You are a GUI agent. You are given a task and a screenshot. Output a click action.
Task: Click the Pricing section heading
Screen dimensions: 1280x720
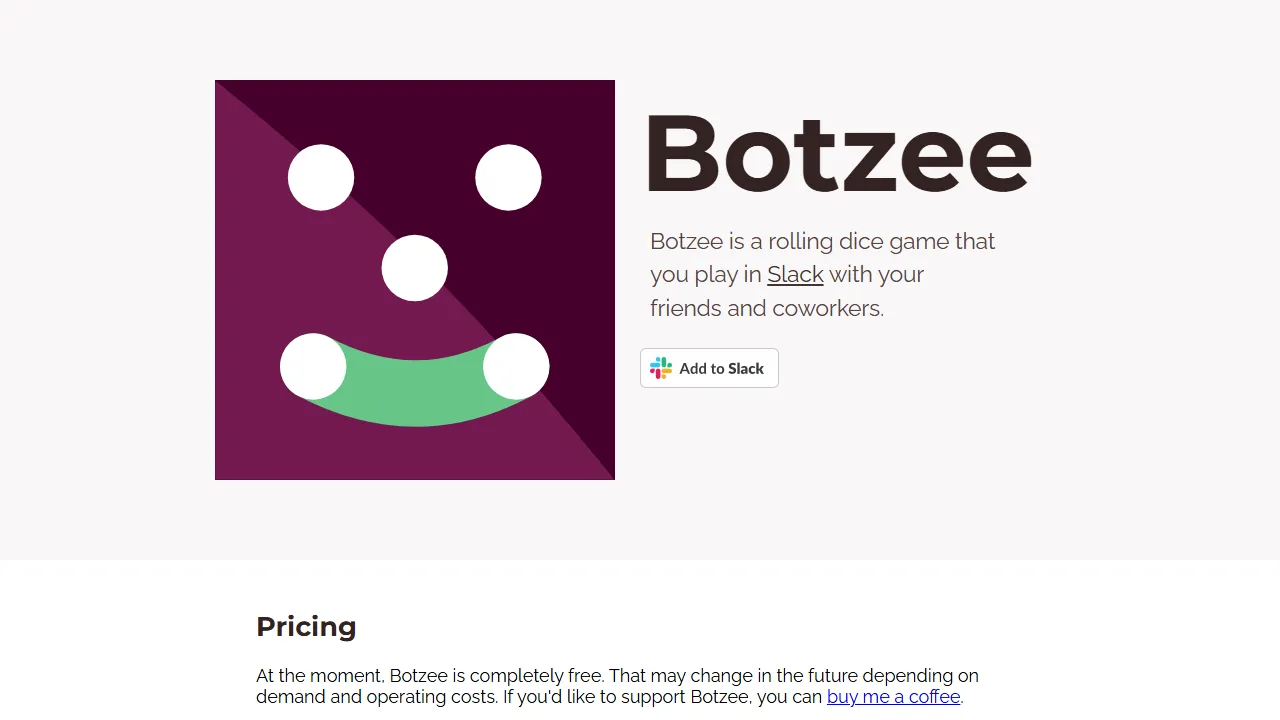pos(306,627)
